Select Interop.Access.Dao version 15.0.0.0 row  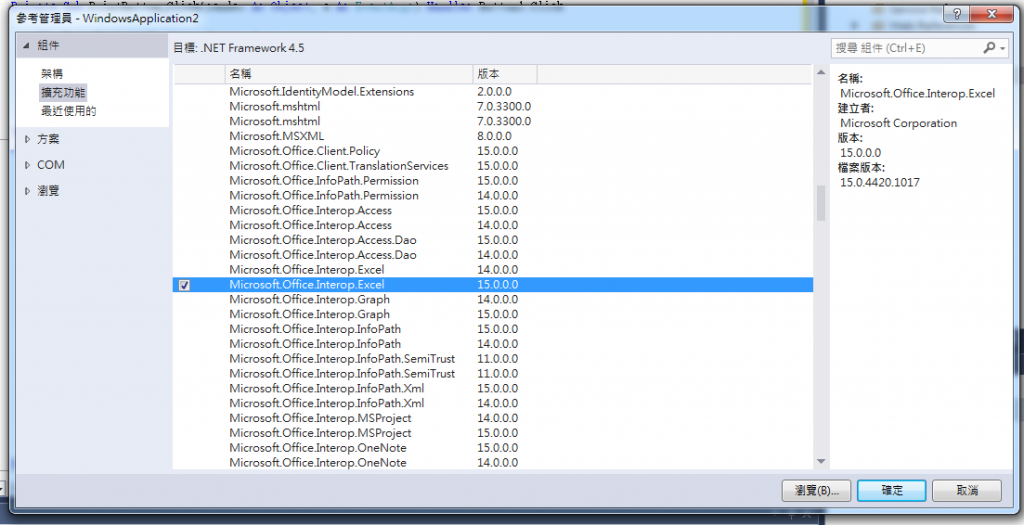pos(492,240)
